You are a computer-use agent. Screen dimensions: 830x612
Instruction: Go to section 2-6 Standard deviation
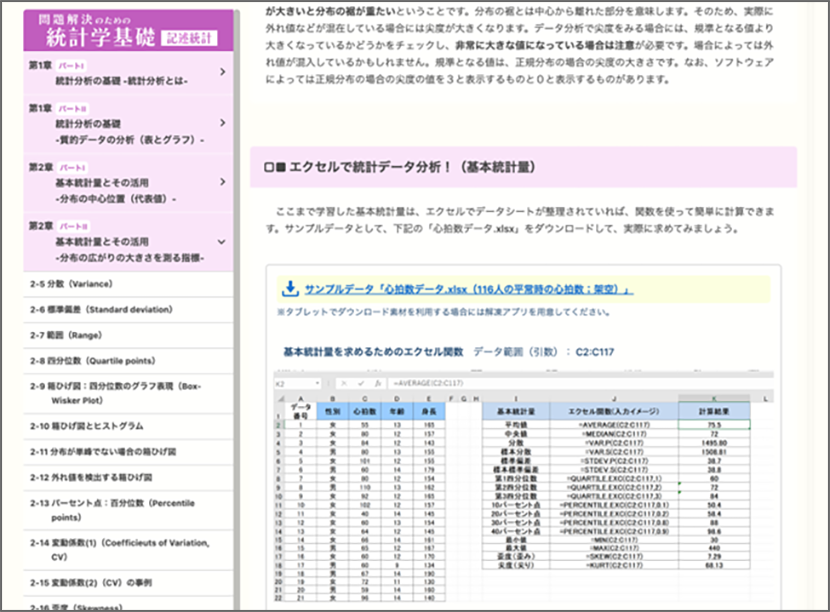(128, 310)
